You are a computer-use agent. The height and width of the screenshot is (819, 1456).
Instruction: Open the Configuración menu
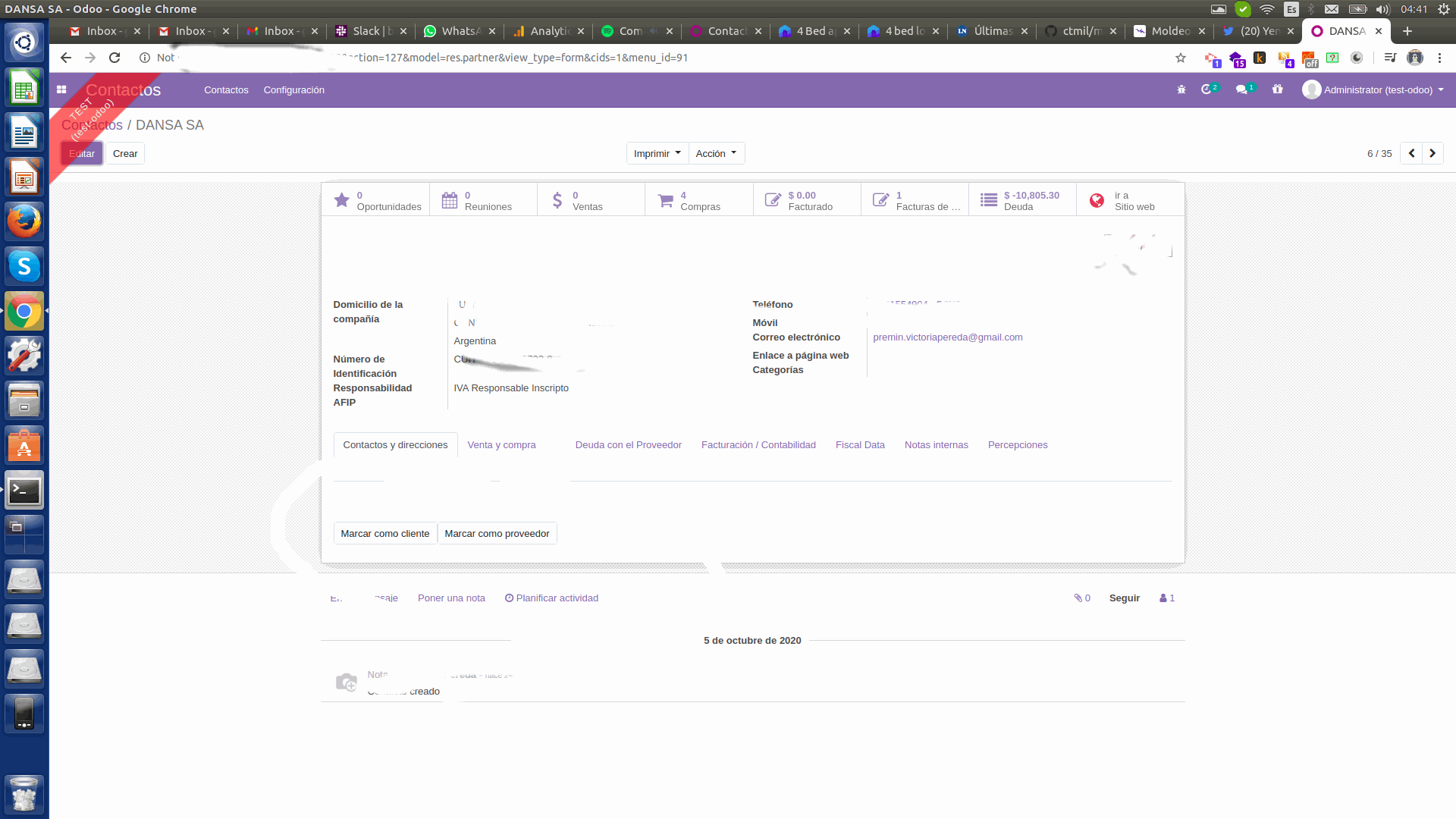[294, 89]
